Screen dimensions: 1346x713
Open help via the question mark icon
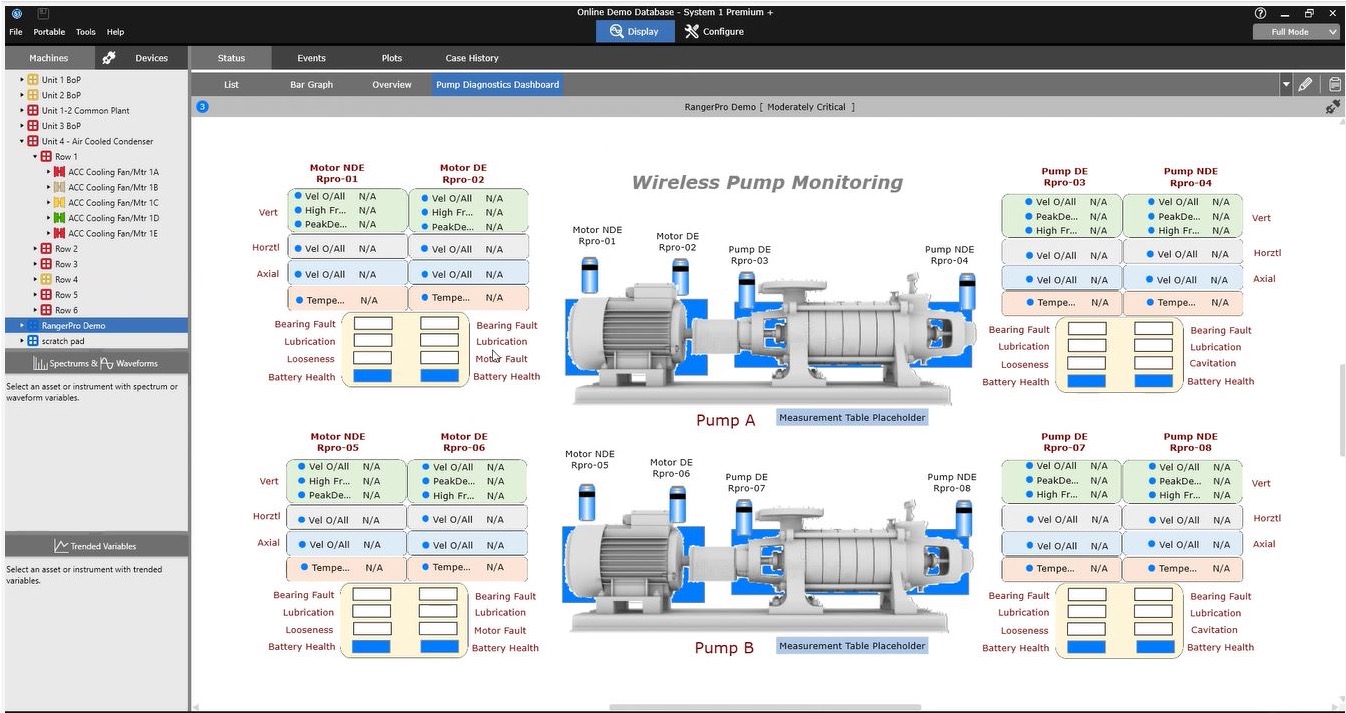click(1260, 13)
